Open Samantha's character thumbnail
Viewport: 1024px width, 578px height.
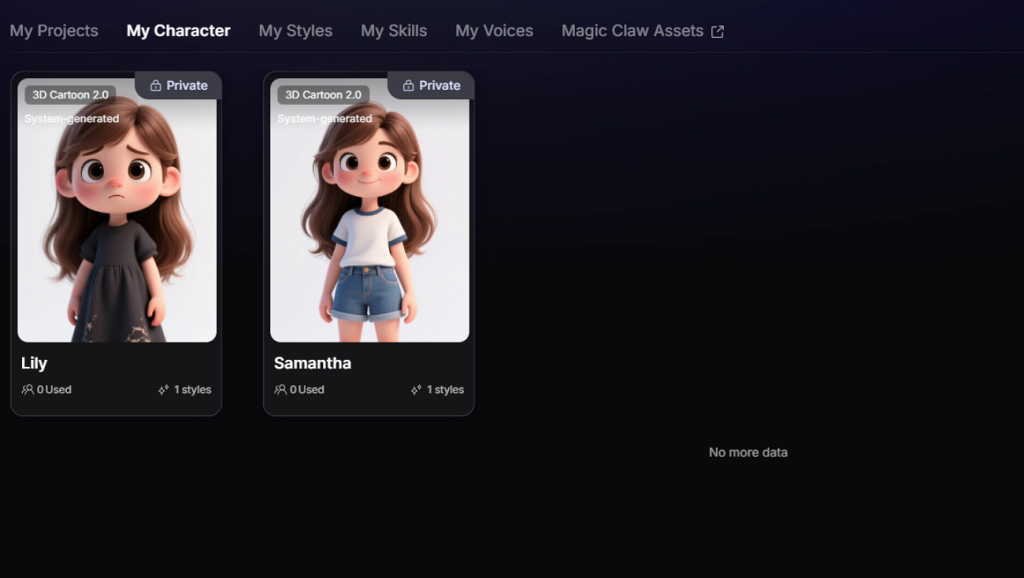point(370,210)
